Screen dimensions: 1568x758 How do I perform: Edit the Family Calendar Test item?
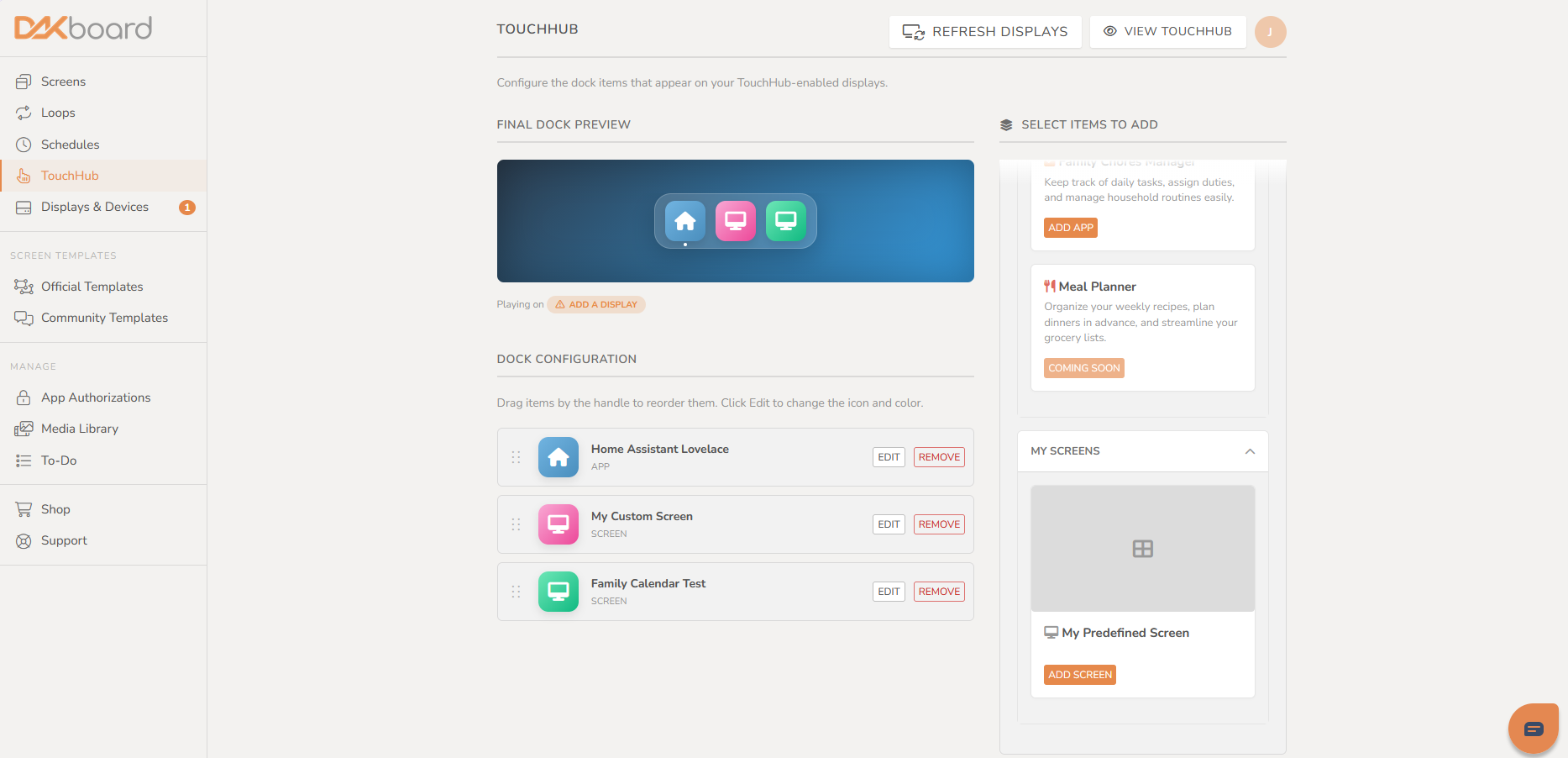click(889, 592)
